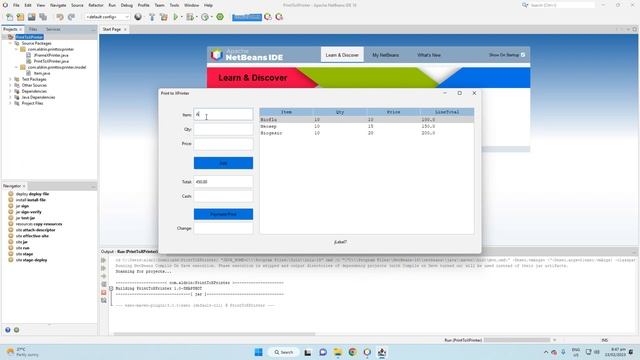Select the Item.java file in project tree
Screen dimensions: 640x360
pyautogui.click(x=42, y=73)
